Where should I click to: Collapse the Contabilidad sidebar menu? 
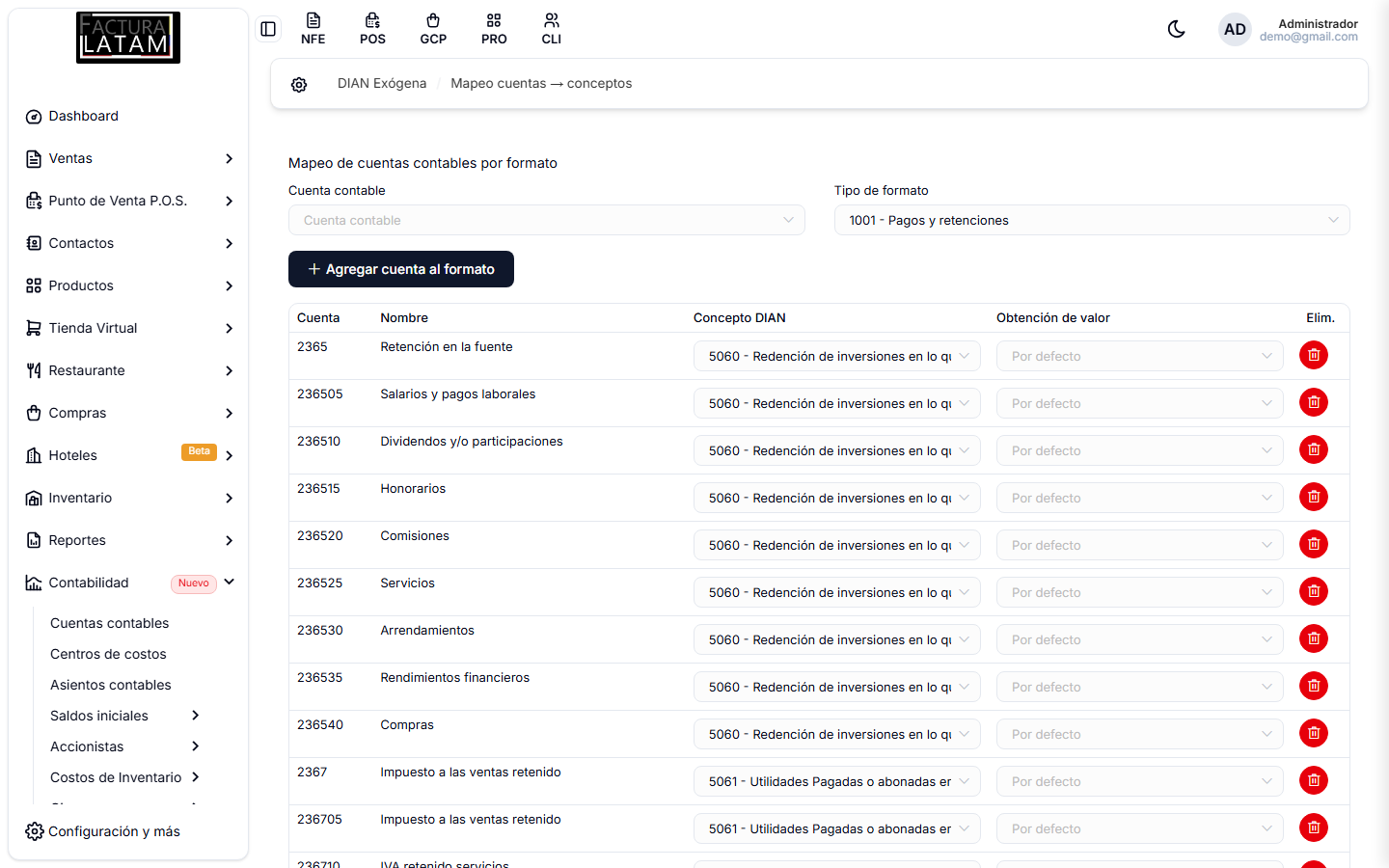(x=128, y=583)
